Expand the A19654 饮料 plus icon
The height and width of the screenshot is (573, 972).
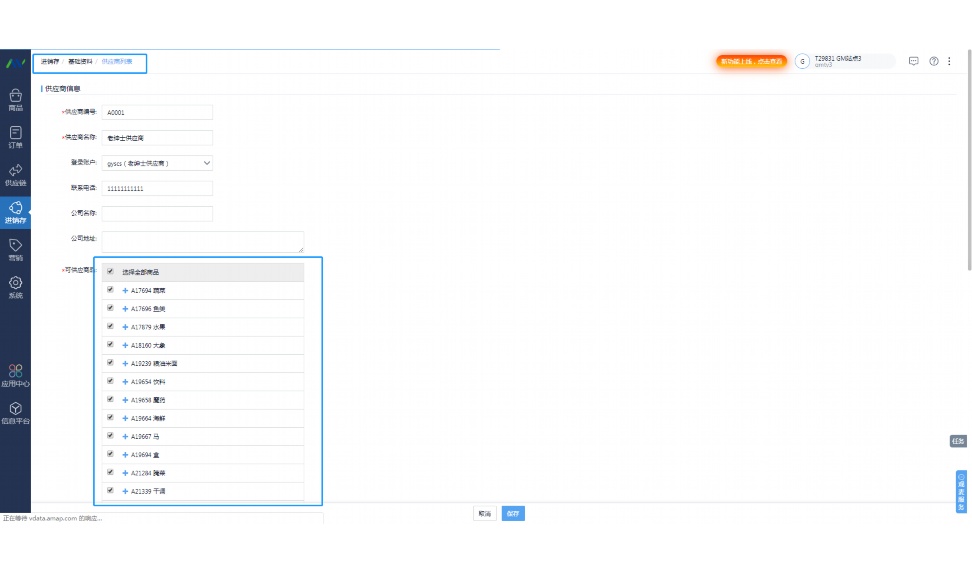coord(125,381)
